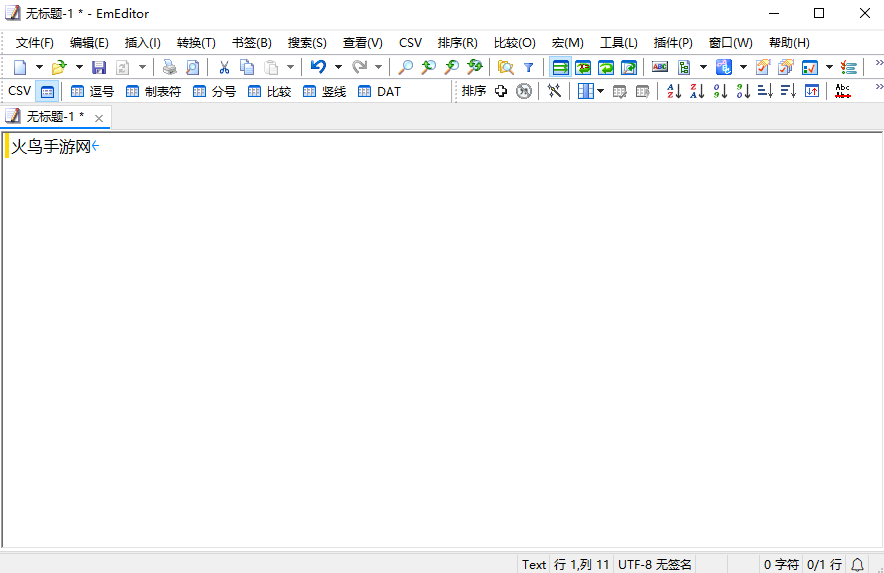The image size is (884, 573).
Task: Click the Print printer icon
Action: 169,68
